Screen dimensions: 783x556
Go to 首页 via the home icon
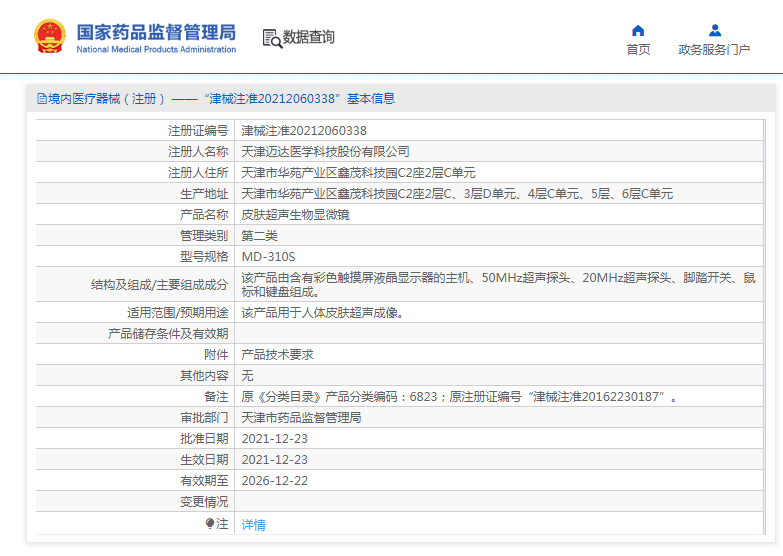click(638, 31)
